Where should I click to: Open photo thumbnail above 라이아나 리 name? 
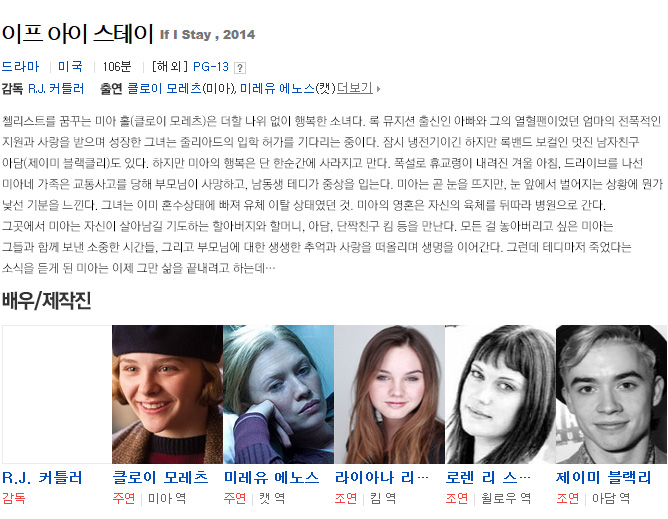point(389,394)
